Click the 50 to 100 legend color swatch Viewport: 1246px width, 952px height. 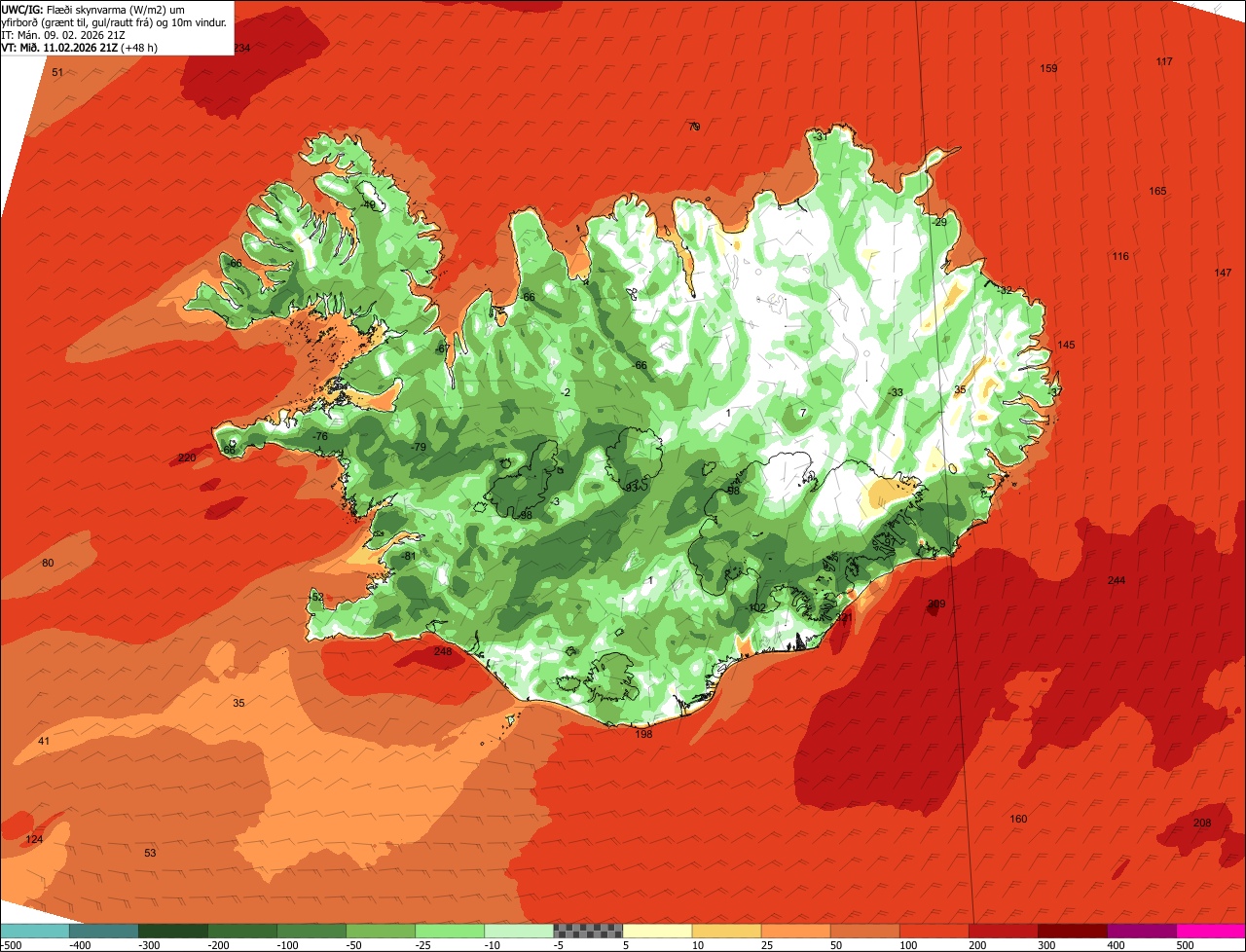point(864,931)
